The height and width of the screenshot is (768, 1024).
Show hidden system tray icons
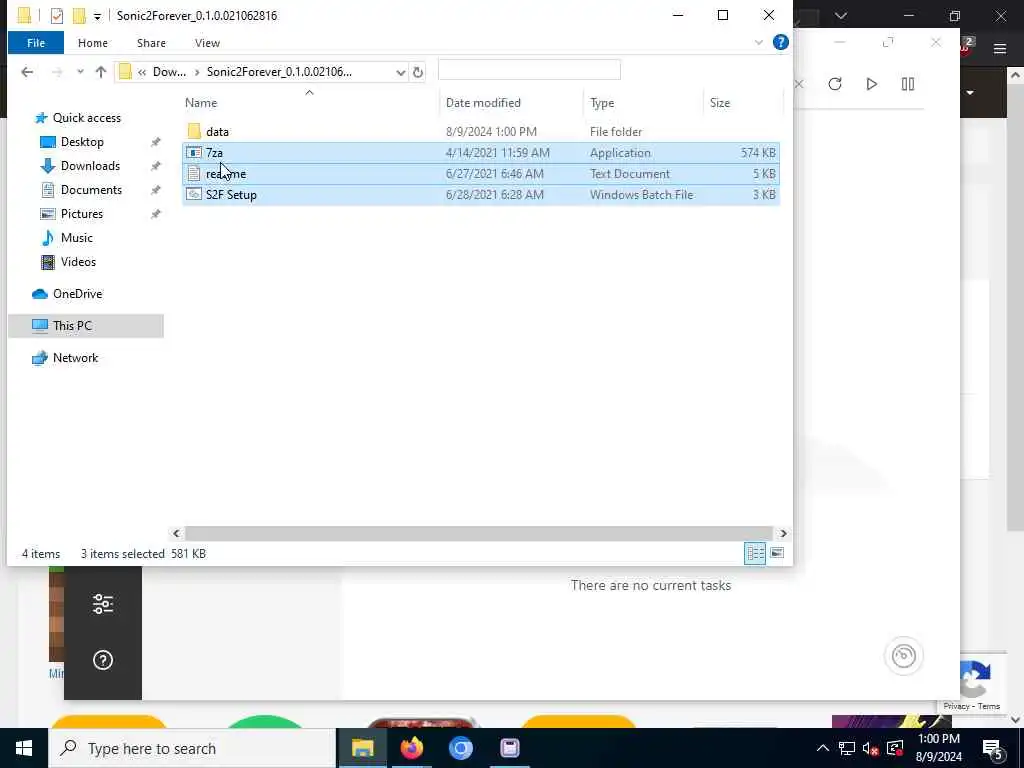pos(823,748)
